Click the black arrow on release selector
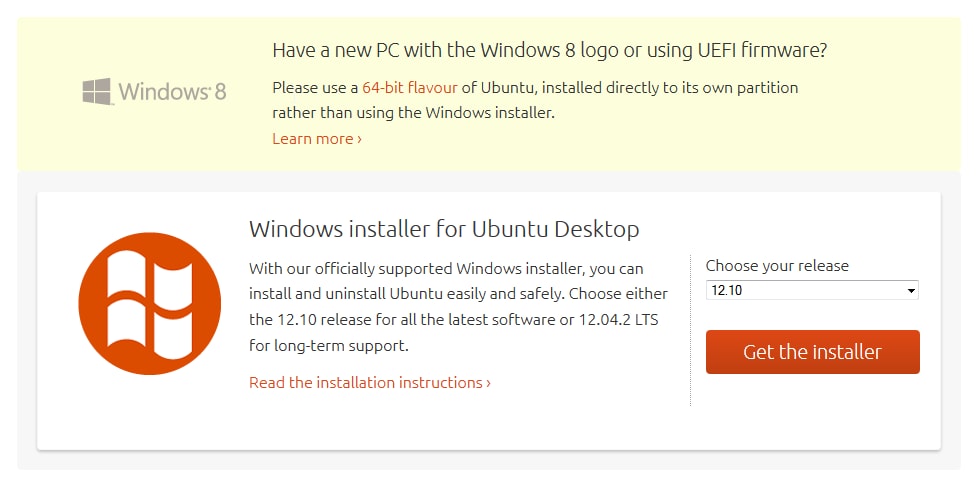Image resolution: width=977 pixels, height=482 pixels. click(911, 291)
